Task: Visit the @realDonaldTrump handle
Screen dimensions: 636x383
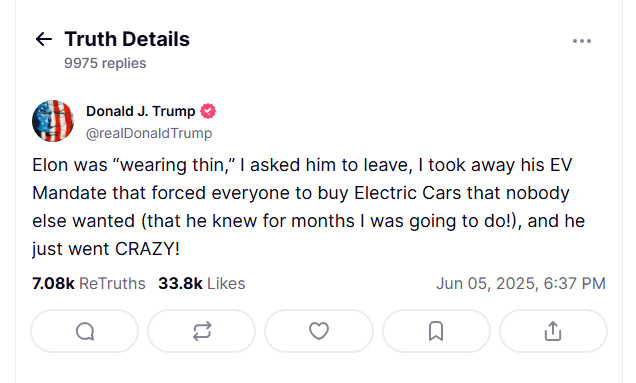Action: point(149,133)
